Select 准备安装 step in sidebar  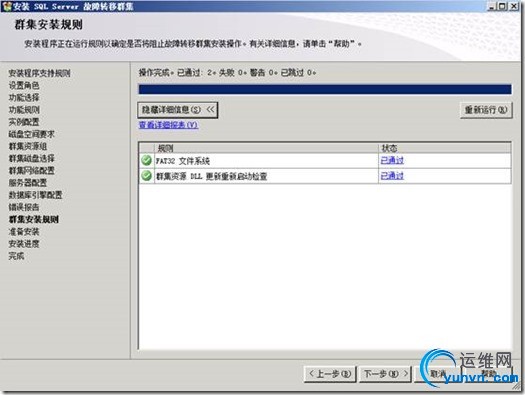coord(24,232)
